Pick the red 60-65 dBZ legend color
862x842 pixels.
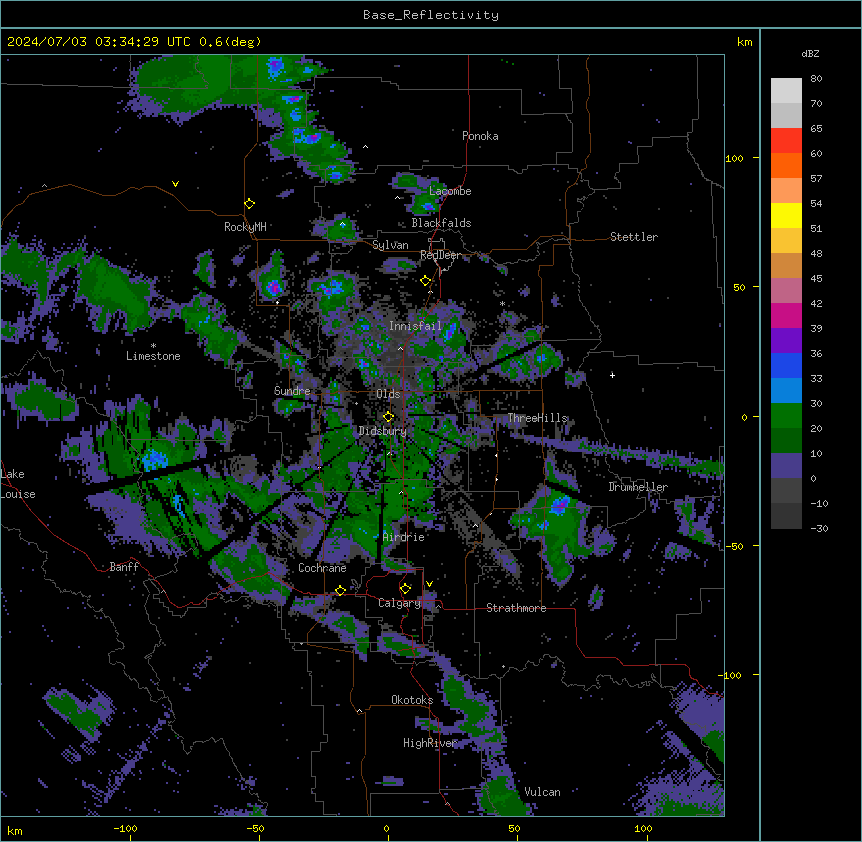point(786,141)
